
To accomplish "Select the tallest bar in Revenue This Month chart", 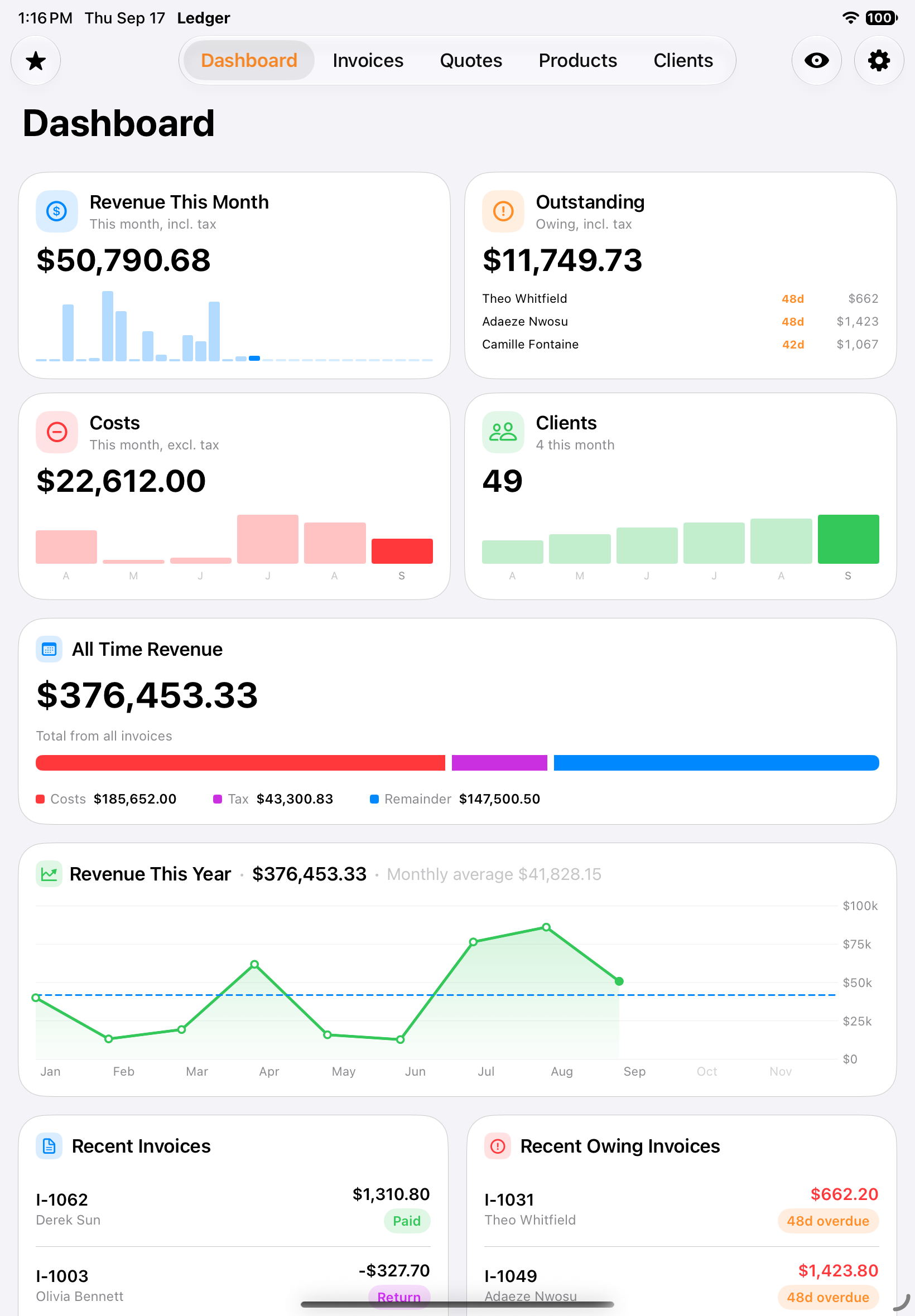I will pyautogui.click(x=108, y=326).
